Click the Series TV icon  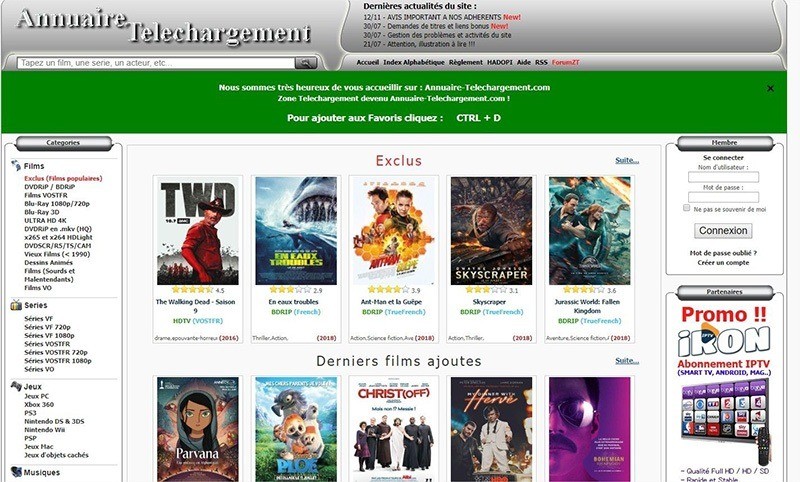coord(16,305)
